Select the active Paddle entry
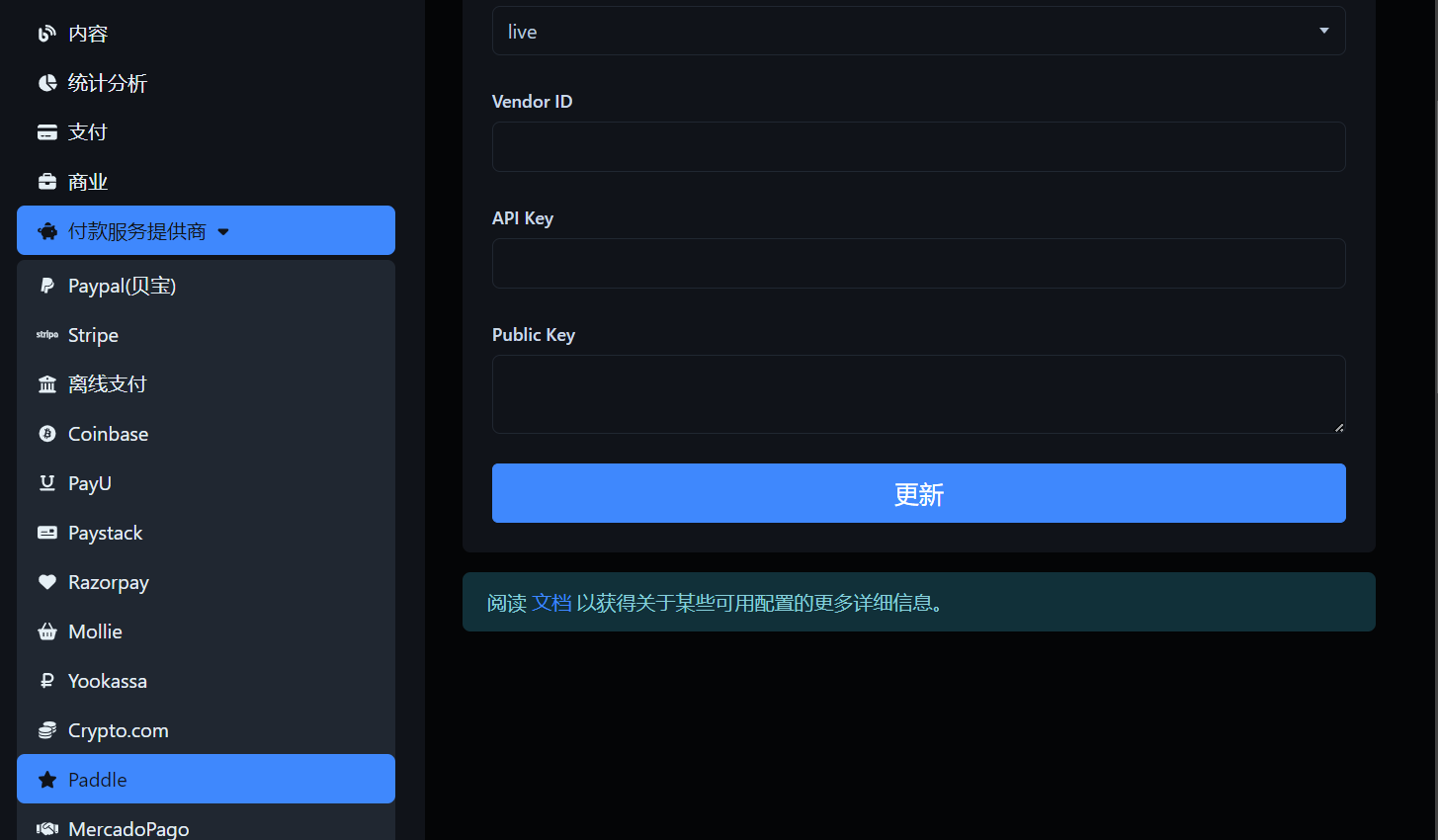The width and height of the screenshot is (1438, 840). 206,779
